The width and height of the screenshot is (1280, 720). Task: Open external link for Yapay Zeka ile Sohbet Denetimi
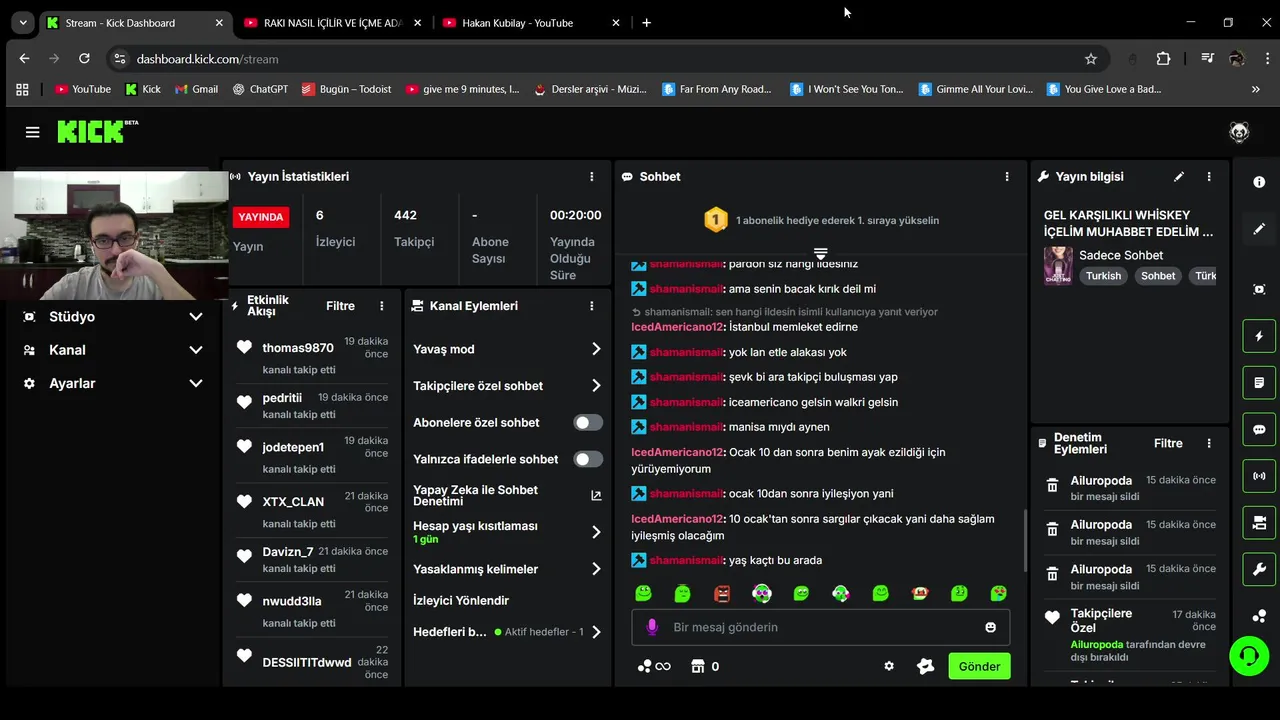(x=596, y=495)
